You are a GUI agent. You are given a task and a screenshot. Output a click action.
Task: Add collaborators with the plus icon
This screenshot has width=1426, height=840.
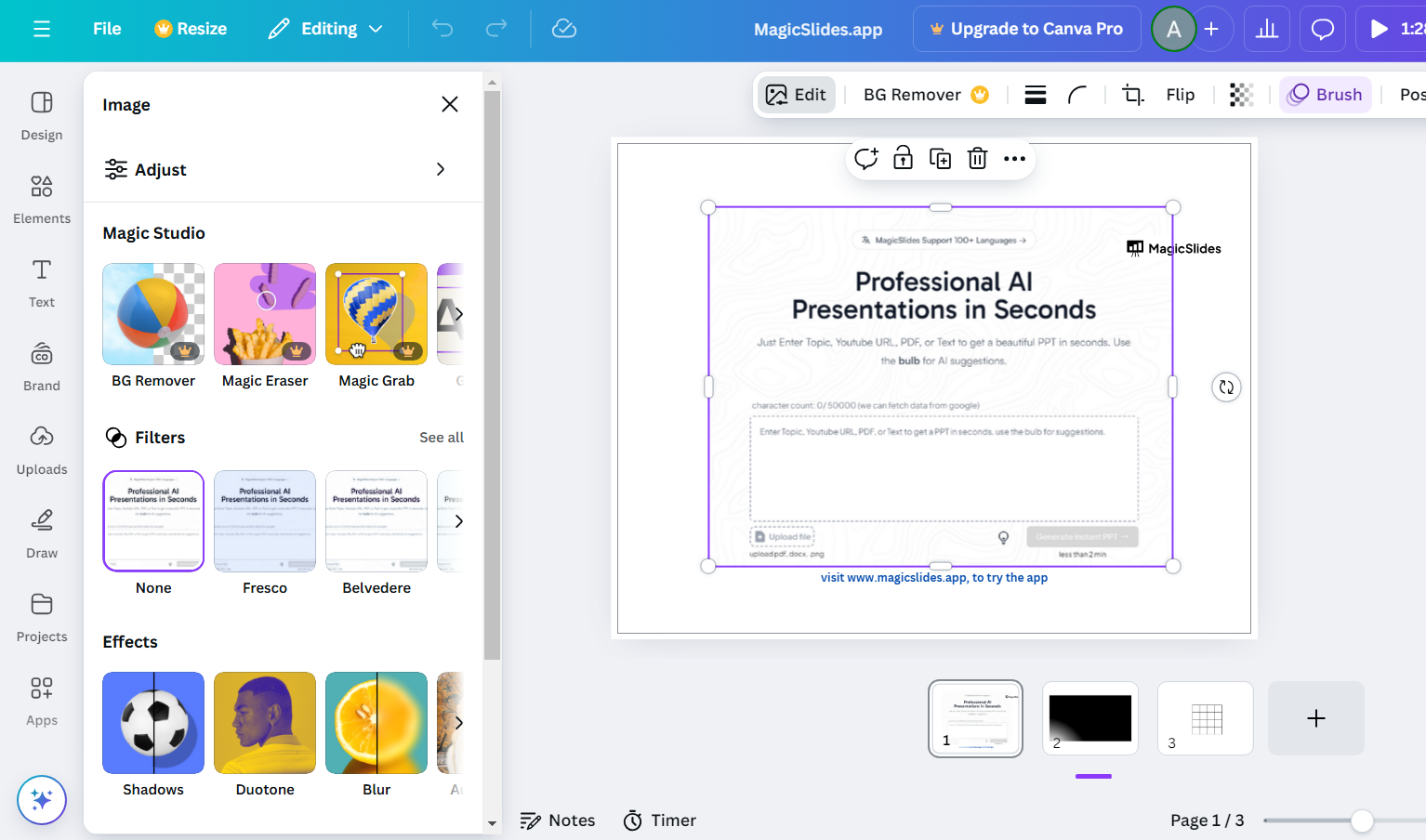pos(1211,29)
